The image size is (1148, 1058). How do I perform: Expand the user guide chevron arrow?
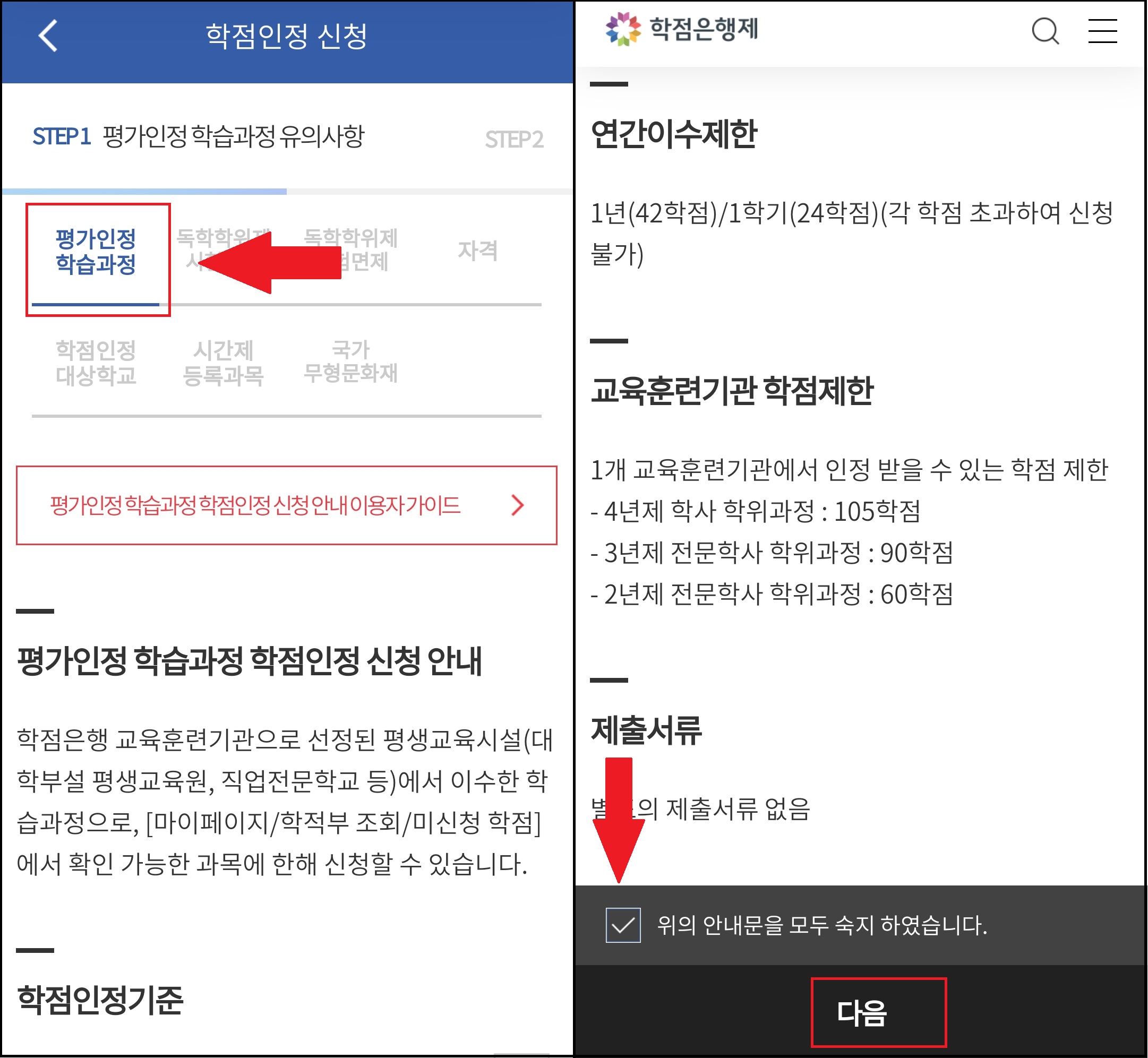(517, 505)
